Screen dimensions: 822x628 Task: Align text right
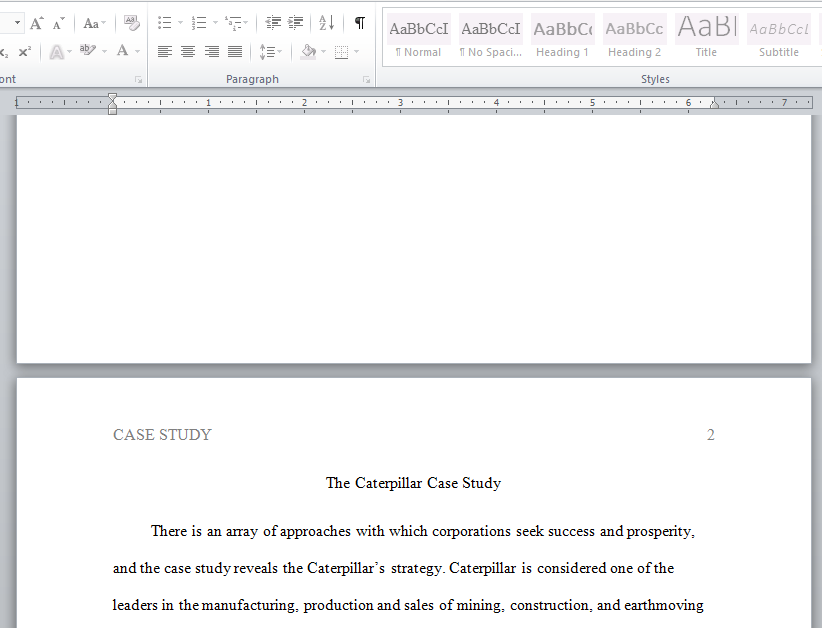pyautogui.click(x=211, y=51)
